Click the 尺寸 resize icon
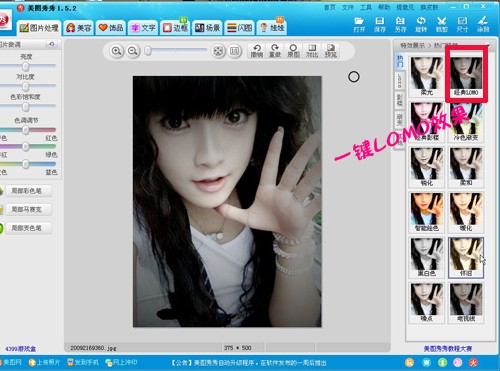Viewport: 500px width, 371px height. pos(462,25)
